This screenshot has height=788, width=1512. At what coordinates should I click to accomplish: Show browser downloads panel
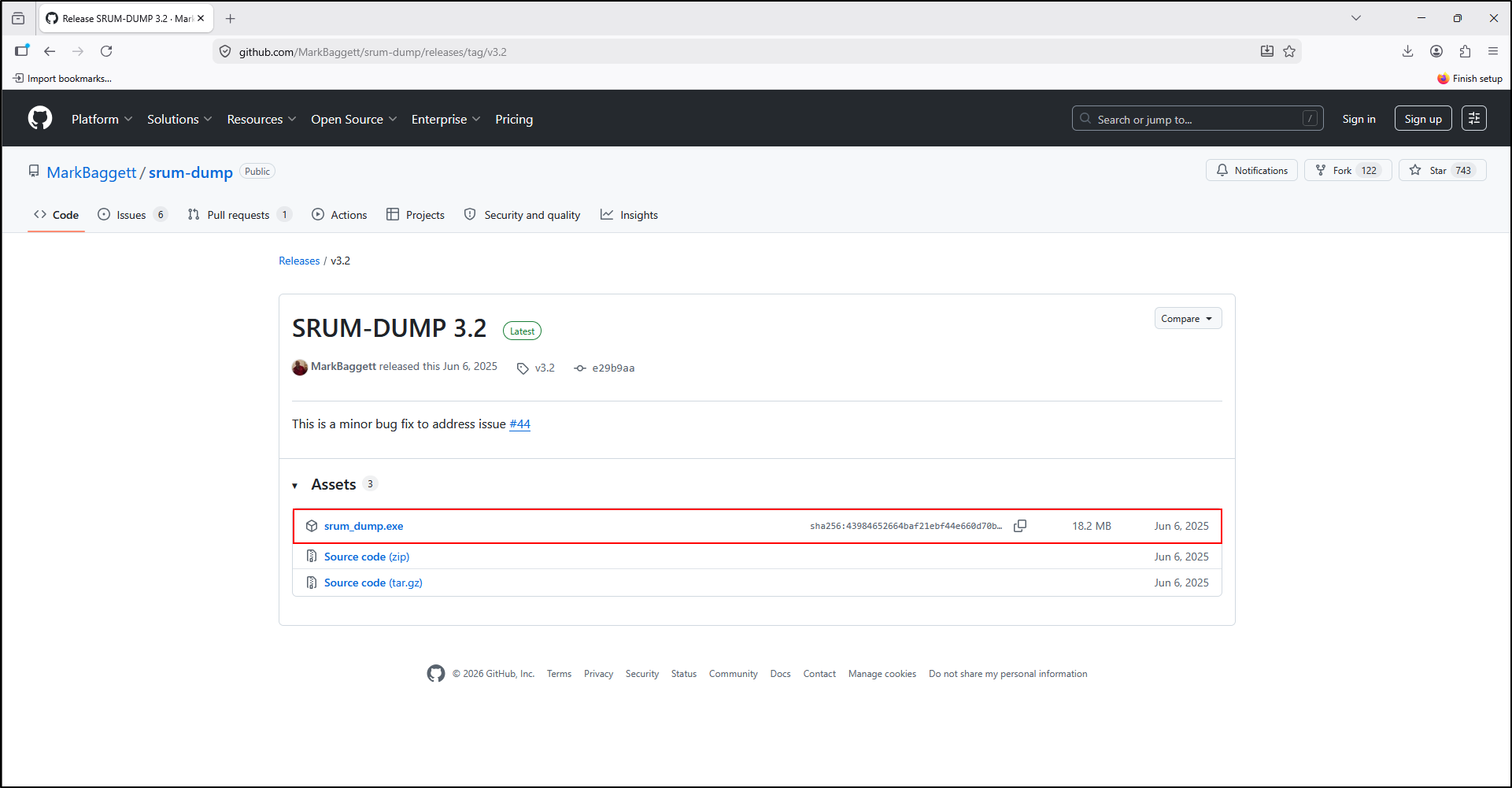(1407, 52)
